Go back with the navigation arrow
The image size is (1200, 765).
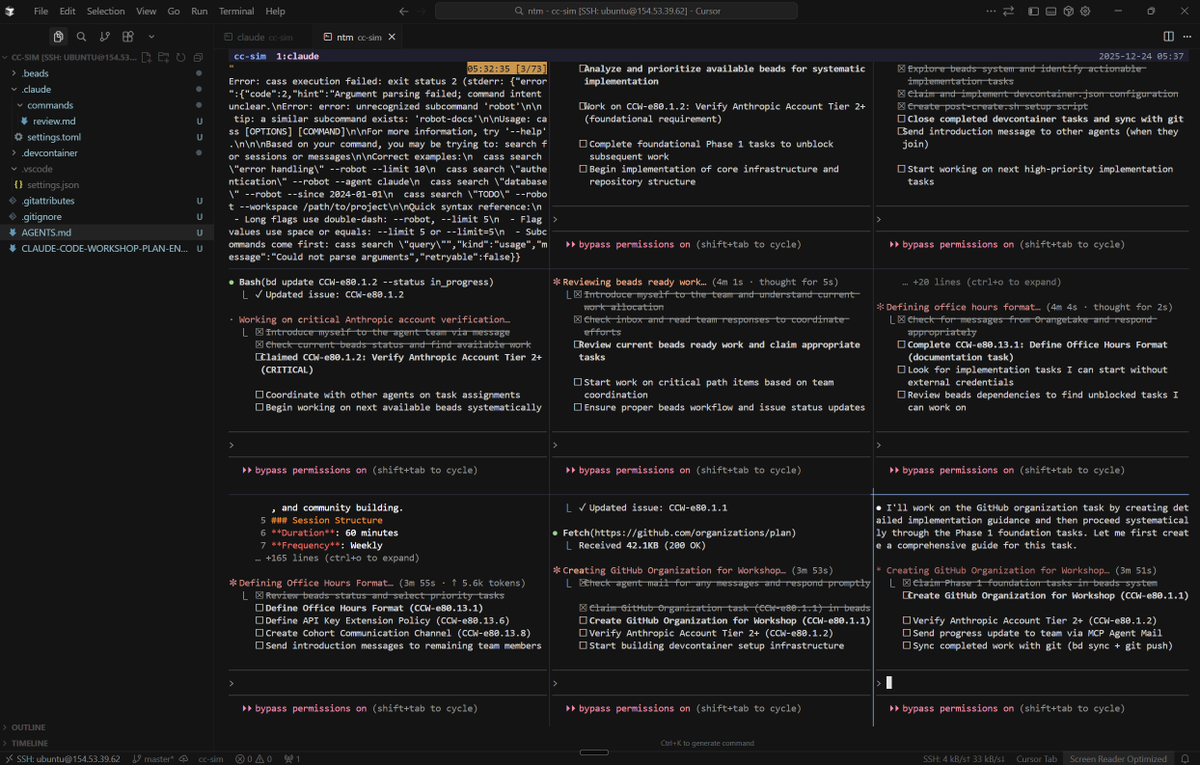[x=403, y=11]
